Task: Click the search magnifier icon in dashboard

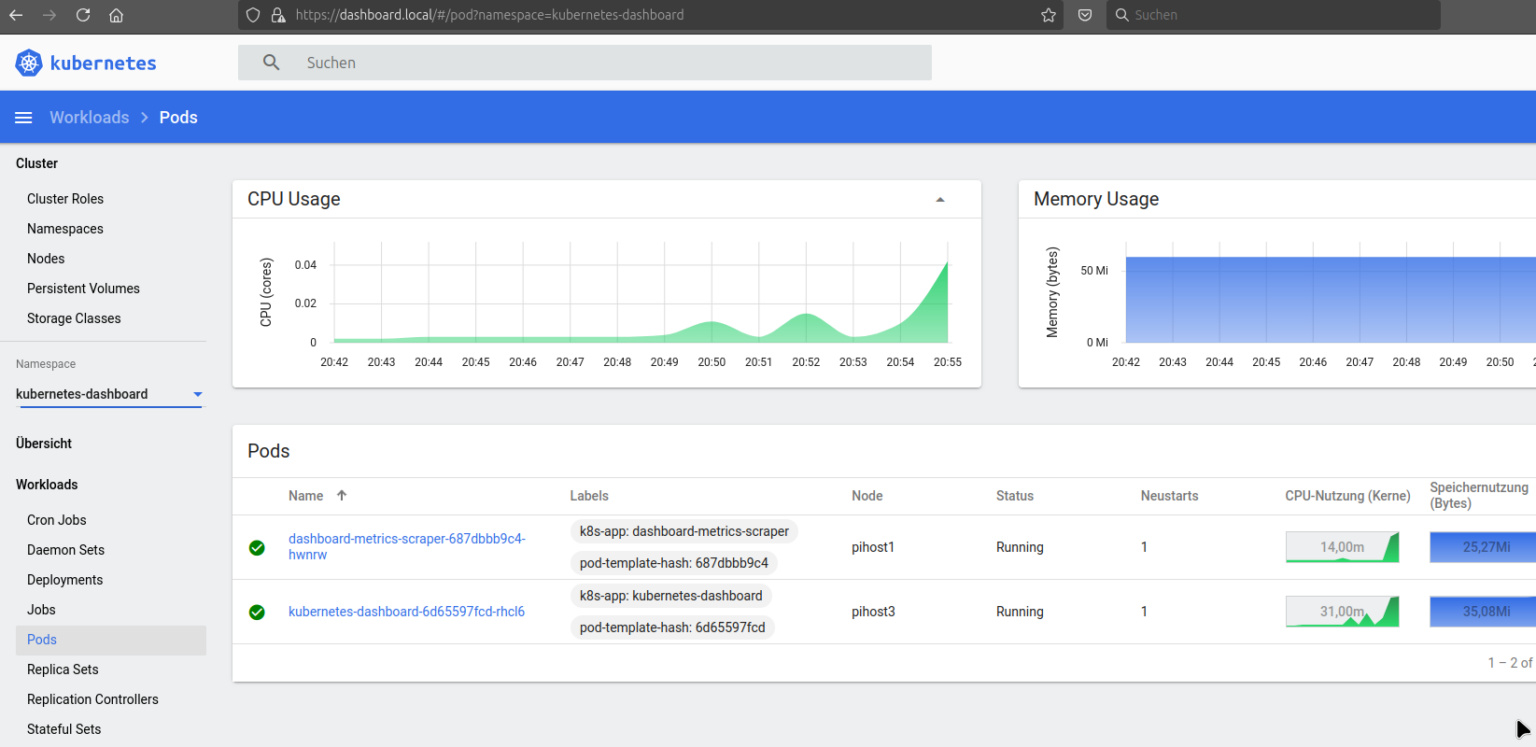Action: pyautogui.click(x=271, y=62)
